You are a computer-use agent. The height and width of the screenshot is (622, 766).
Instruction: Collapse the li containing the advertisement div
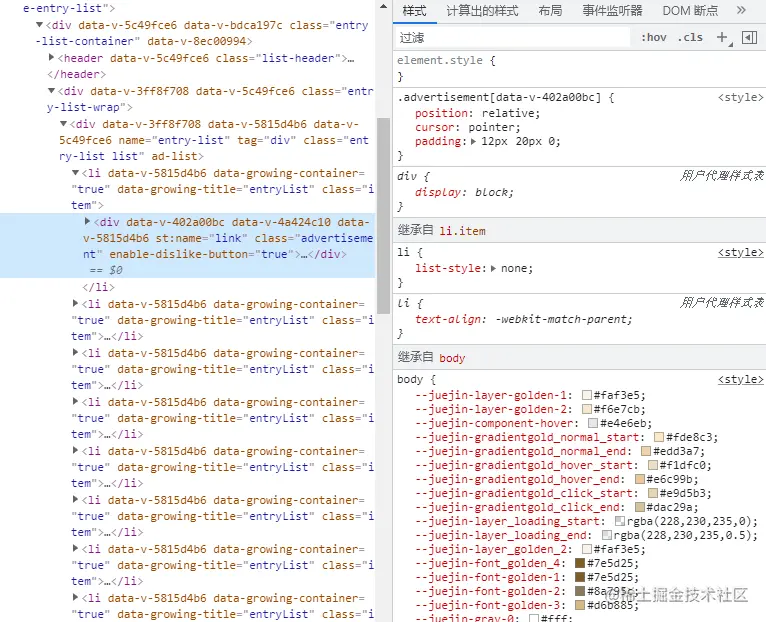[75, 172]
